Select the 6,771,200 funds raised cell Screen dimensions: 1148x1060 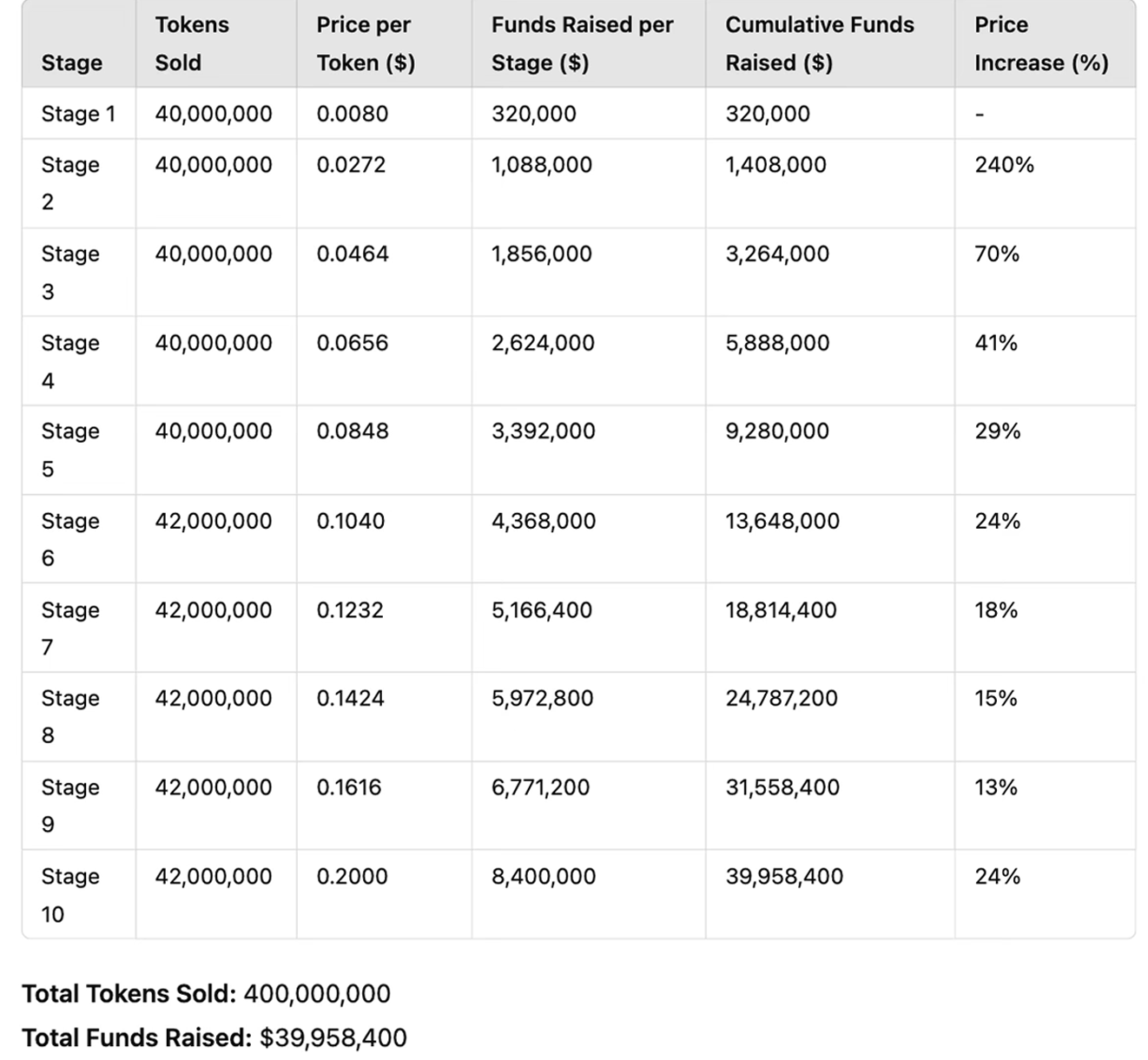540,787
